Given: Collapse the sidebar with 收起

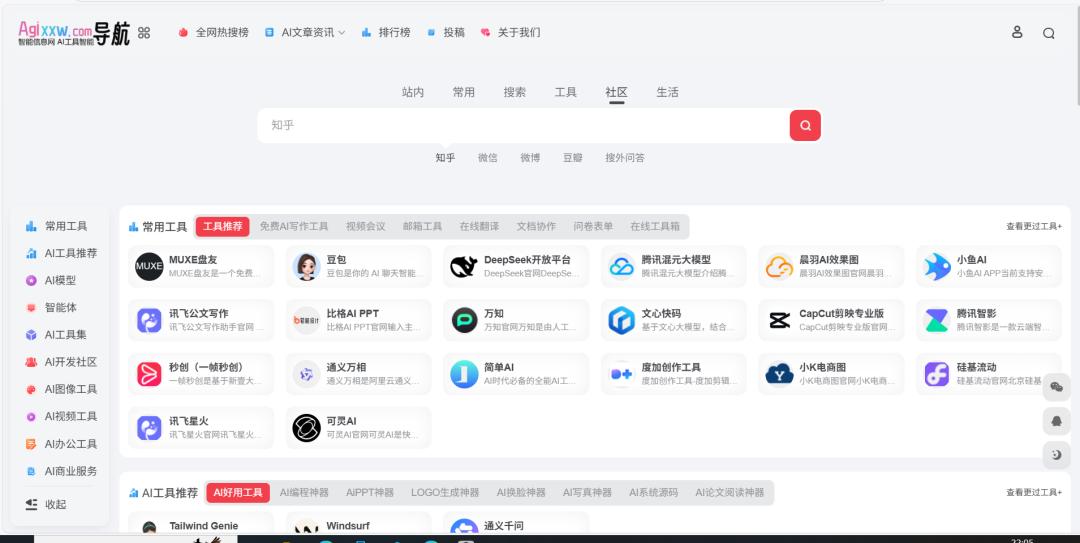Looking at the screenshot, I should pyautogui.click(x=46, y=504).
